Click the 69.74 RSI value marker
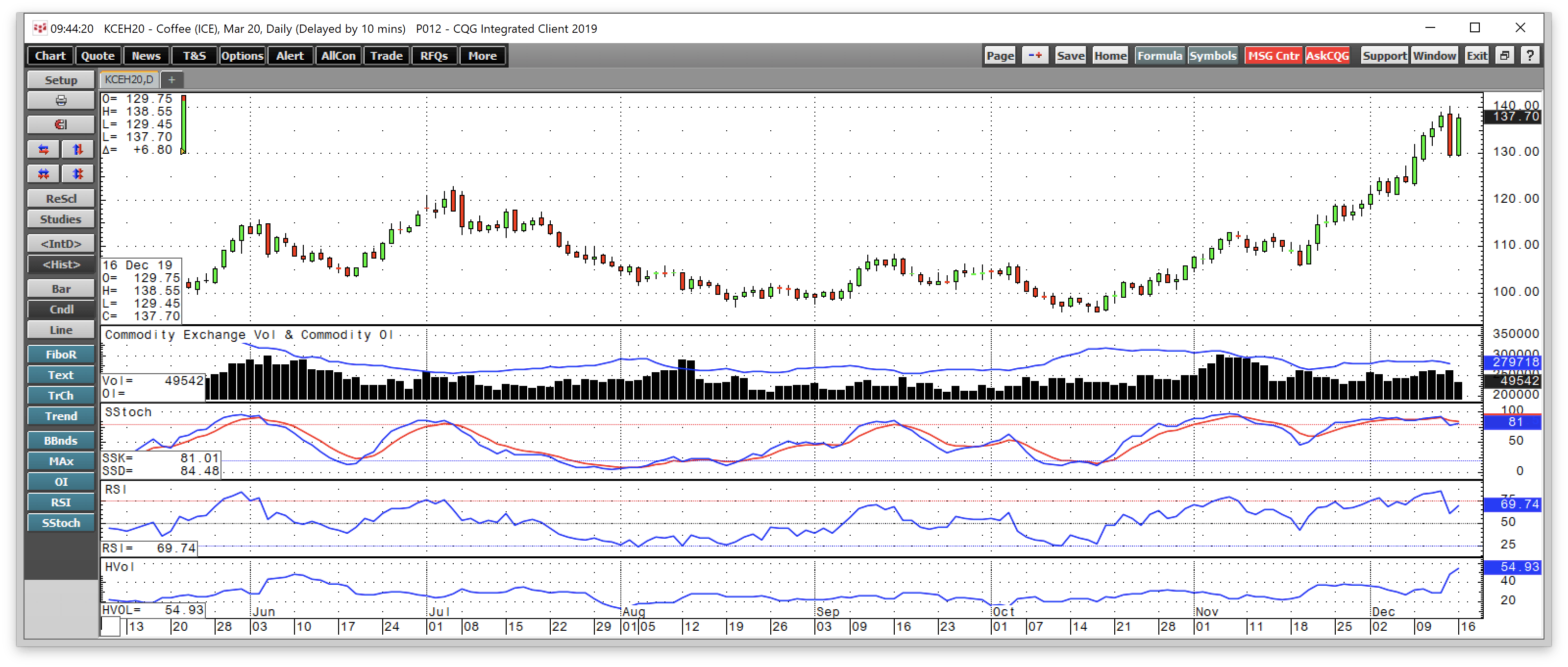1568x667 pixels. [x=1512, y=504]
